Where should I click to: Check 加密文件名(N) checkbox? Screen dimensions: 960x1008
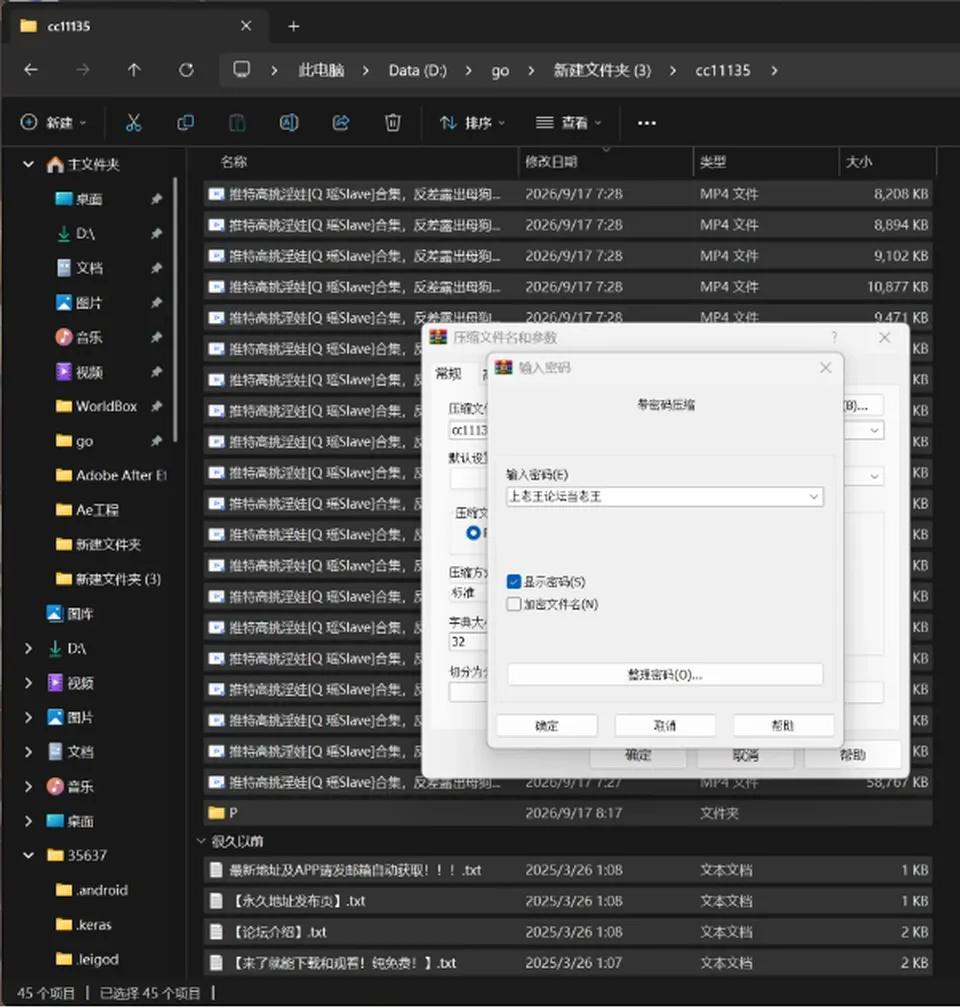click(513, 604)
